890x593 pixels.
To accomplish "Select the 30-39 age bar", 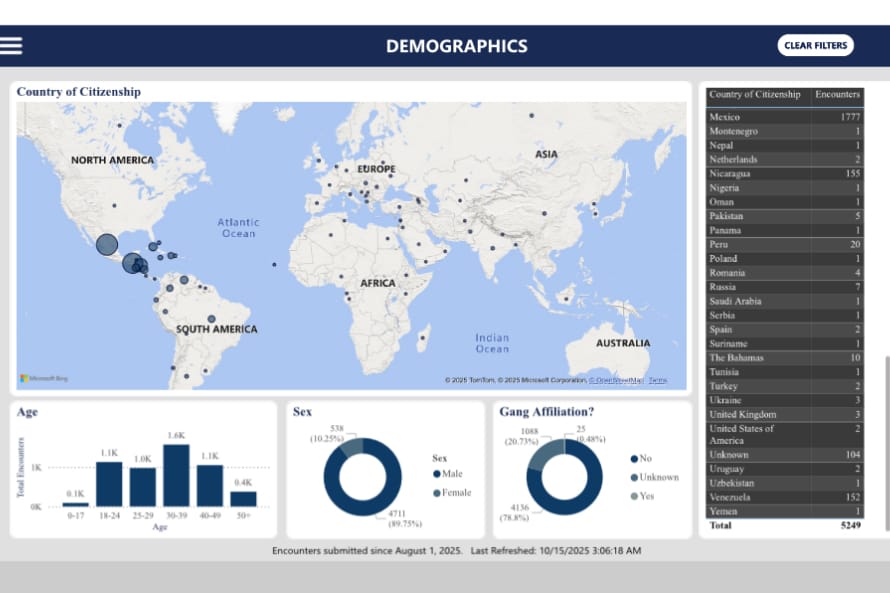I will pyautogui.click(x=176, y=476).
